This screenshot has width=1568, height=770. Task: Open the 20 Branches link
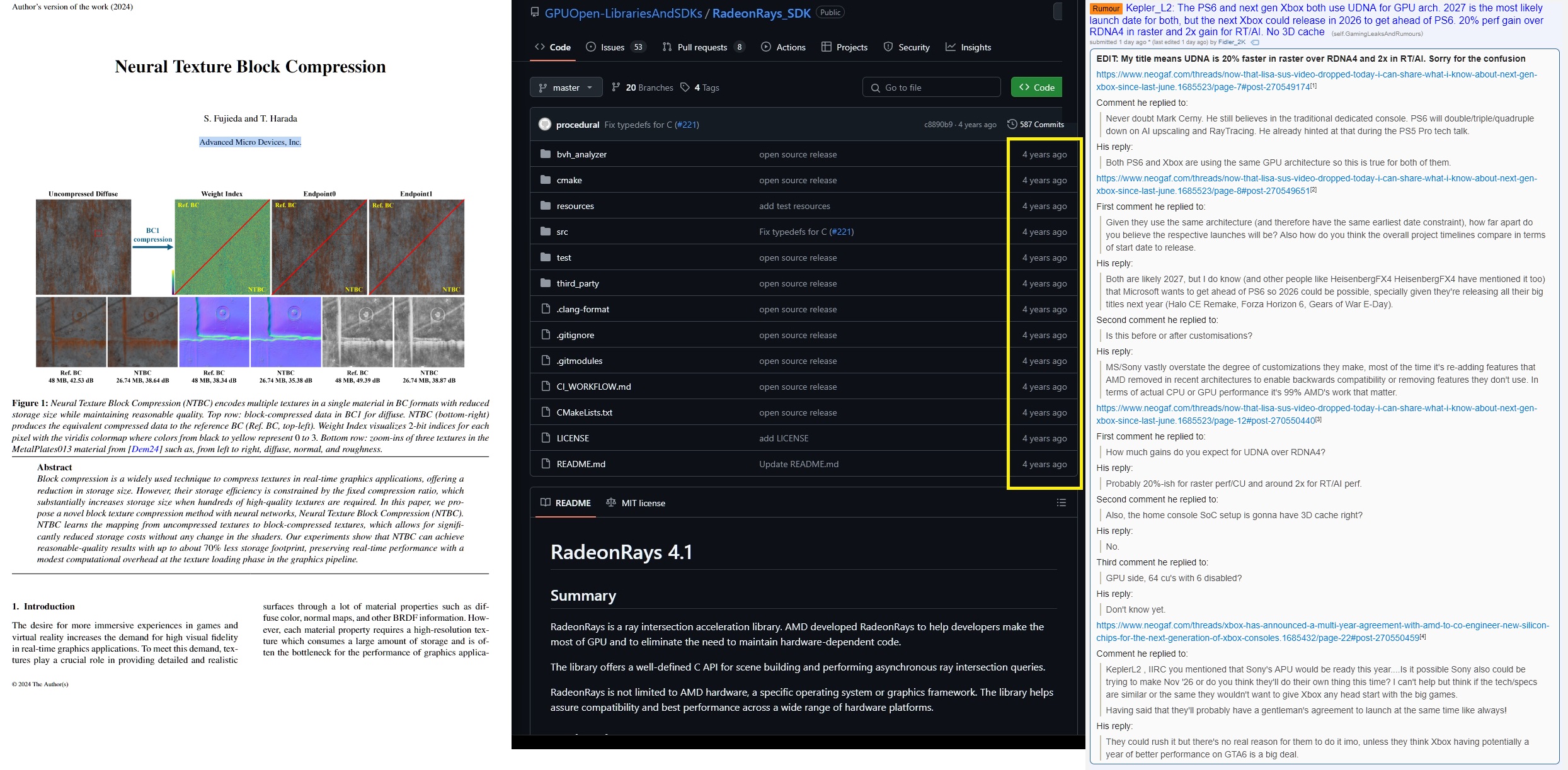[x=642, y=88]
